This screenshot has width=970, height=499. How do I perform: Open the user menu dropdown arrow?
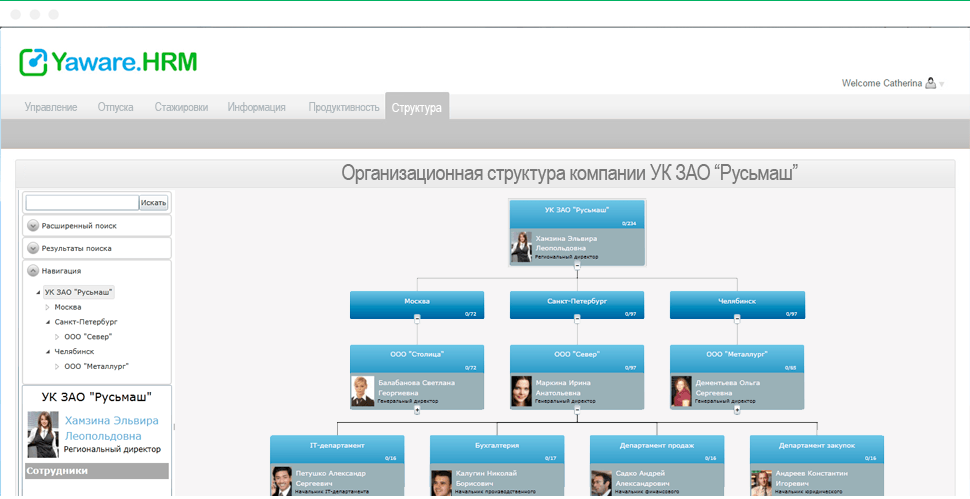(x=942, y=84)
